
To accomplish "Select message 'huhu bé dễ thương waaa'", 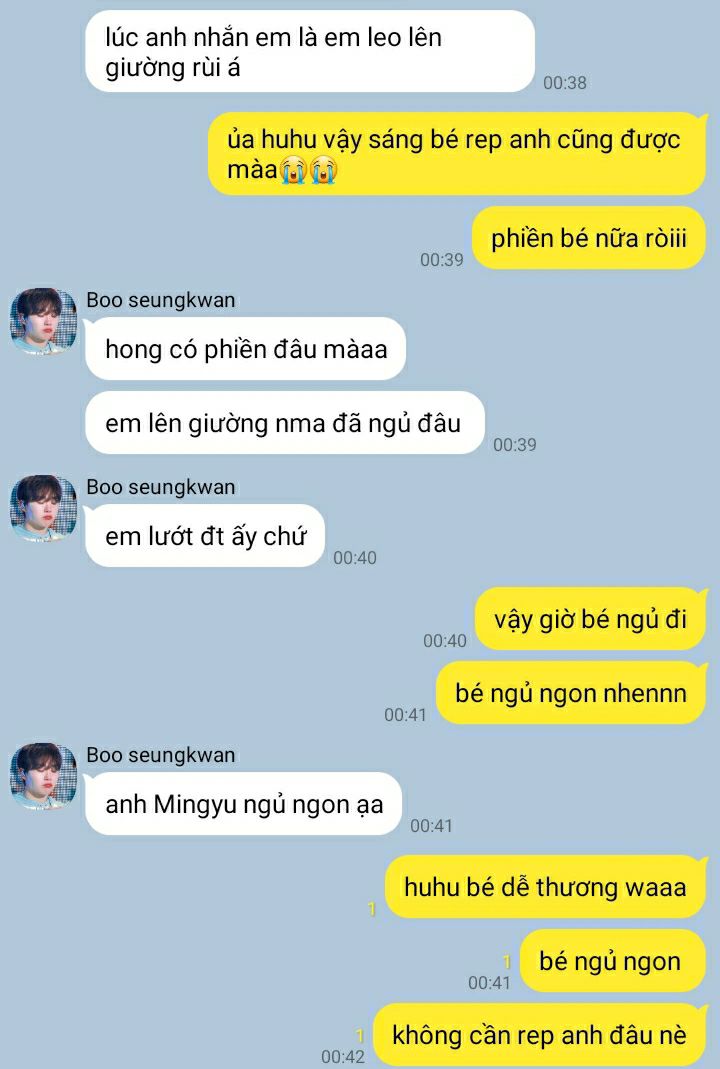I will tap(545, 887).
